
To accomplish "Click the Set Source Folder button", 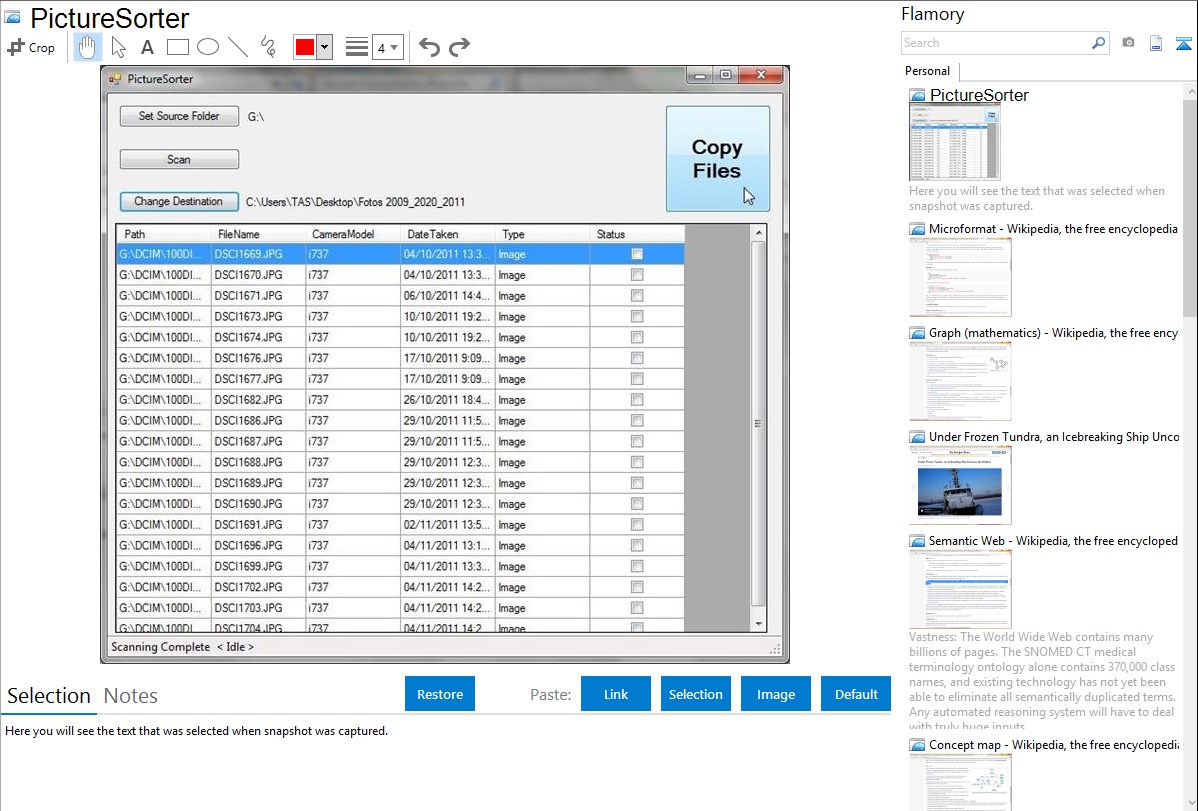I will tap(179, 116).
